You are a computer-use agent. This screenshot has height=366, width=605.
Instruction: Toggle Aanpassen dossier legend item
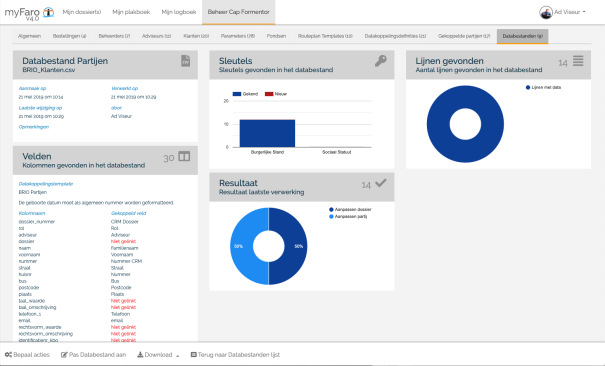click(350, 209)
